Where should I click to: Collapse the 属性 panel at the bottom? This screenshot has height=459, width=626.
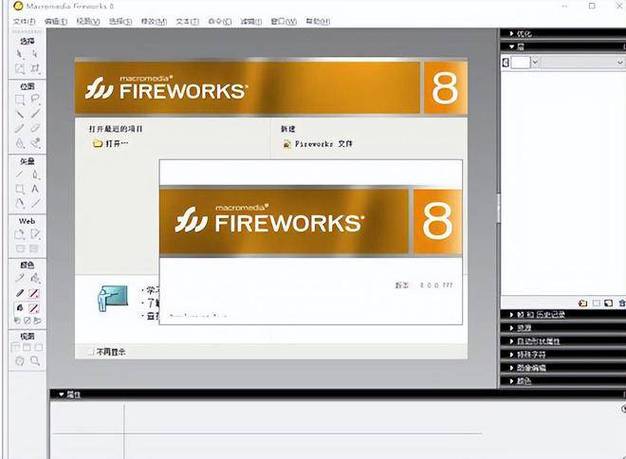click(60, 394)
